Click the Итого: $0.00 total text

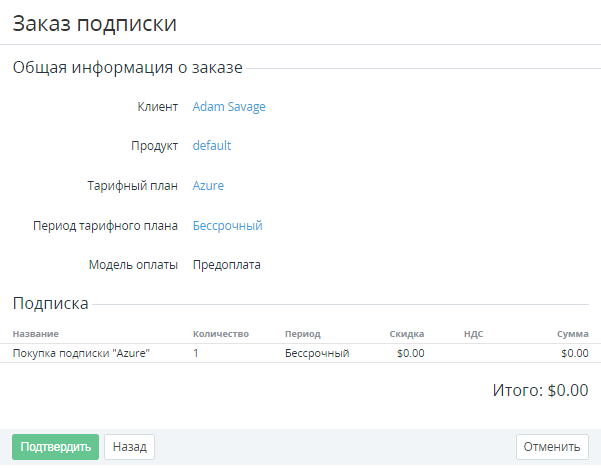(x=540, y=391)
